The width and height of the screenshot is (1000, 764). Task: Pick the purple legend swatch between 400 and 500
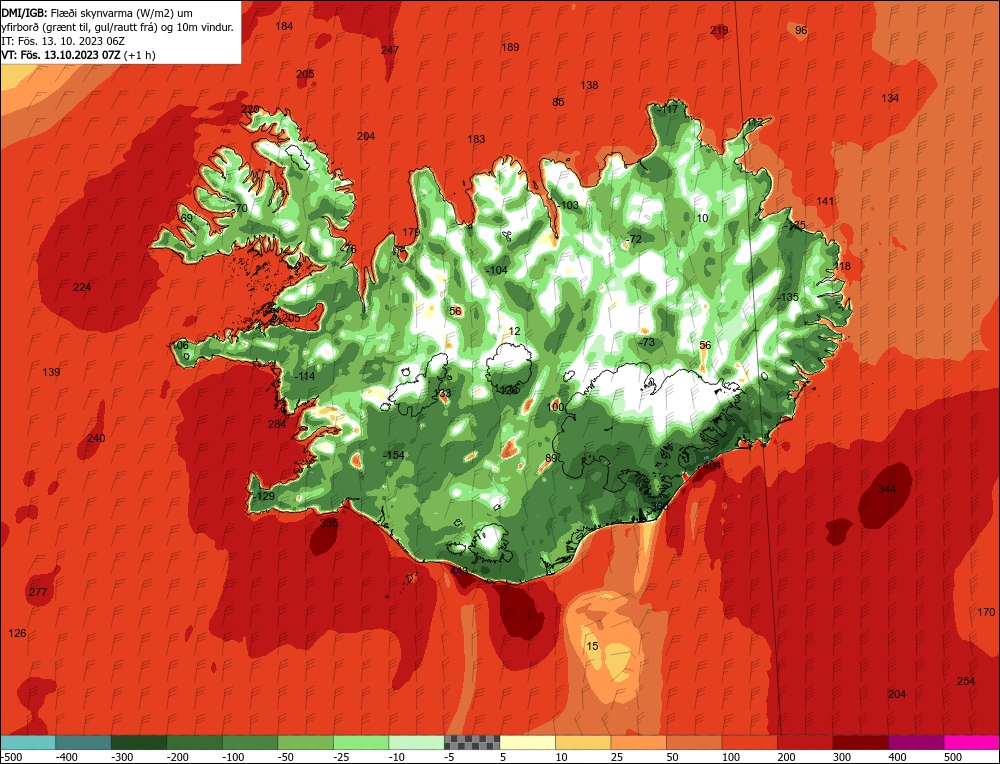pos(916,742)
